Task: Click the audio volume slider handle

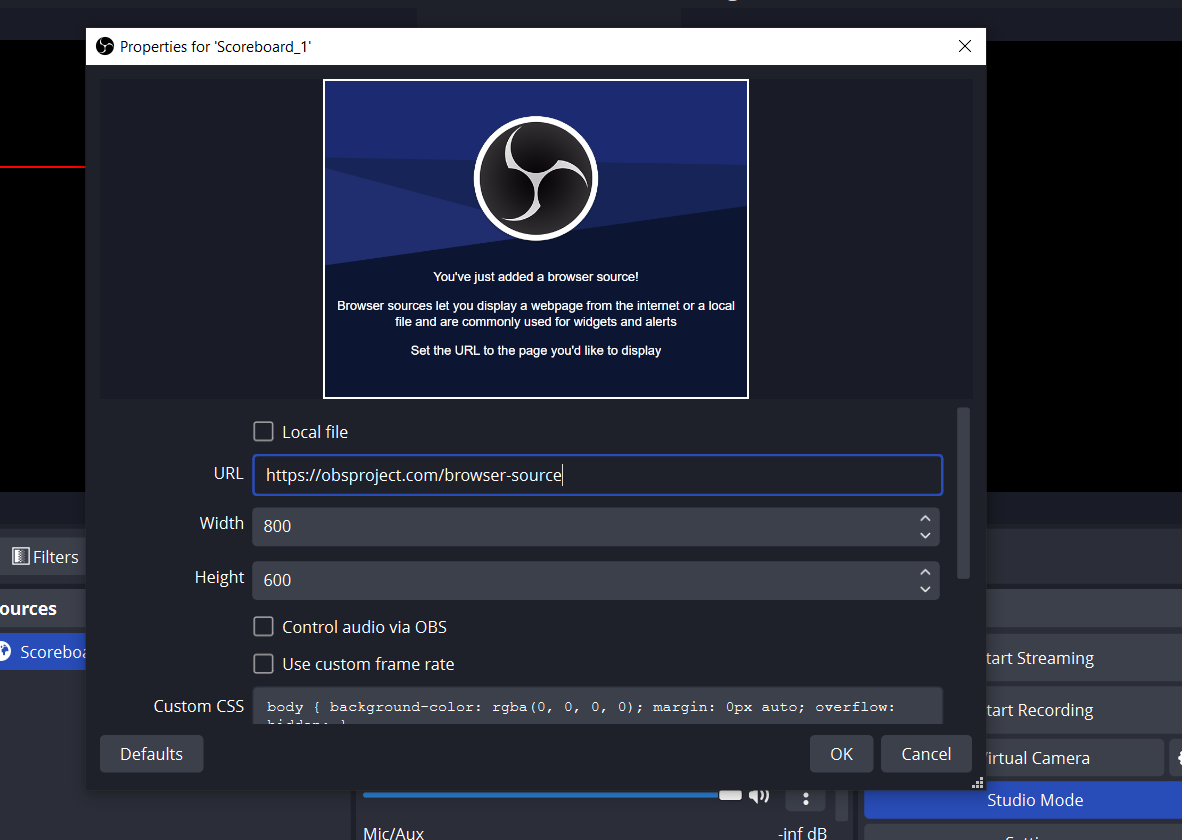Action: tap(730, 795)
